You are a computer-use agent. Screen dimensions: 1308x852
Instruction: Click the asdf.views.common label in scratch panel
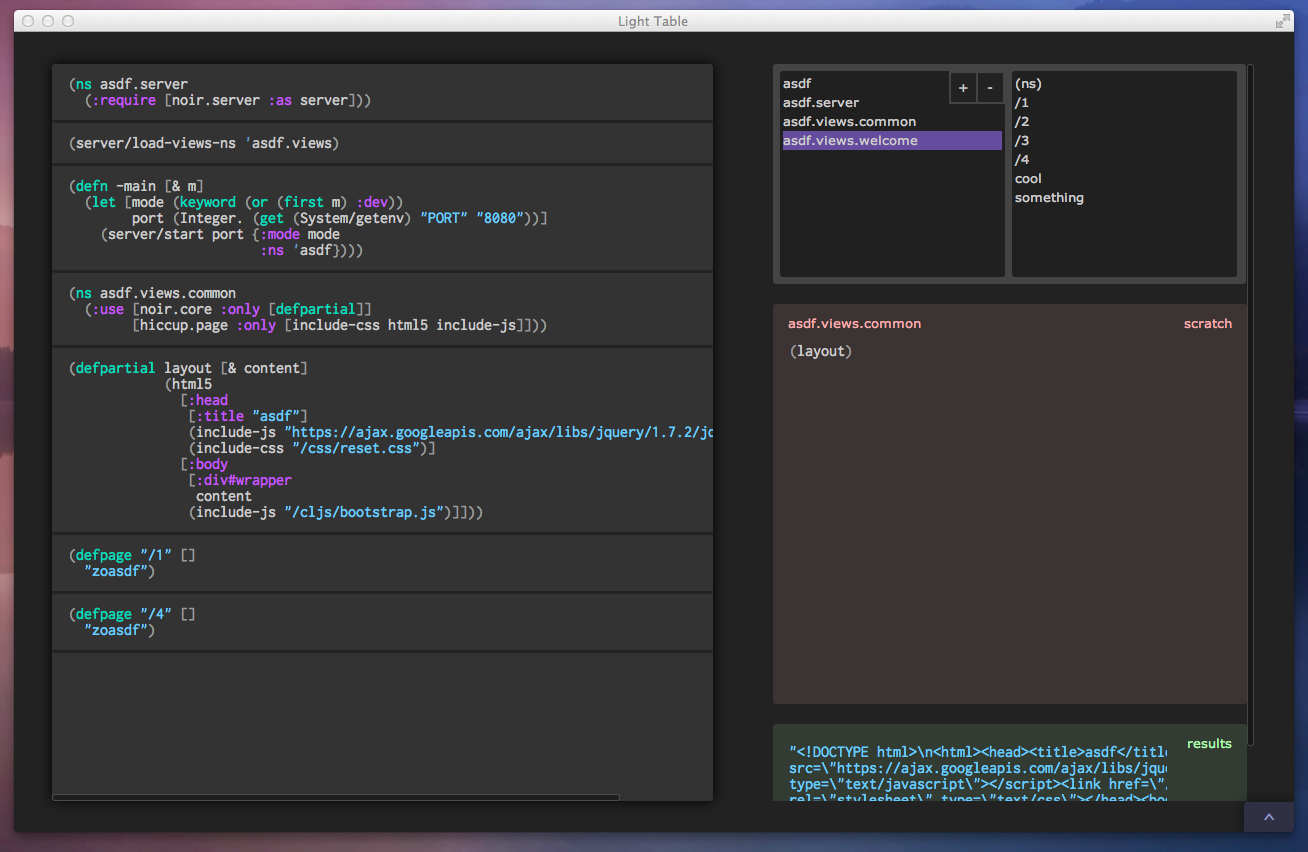854,324
